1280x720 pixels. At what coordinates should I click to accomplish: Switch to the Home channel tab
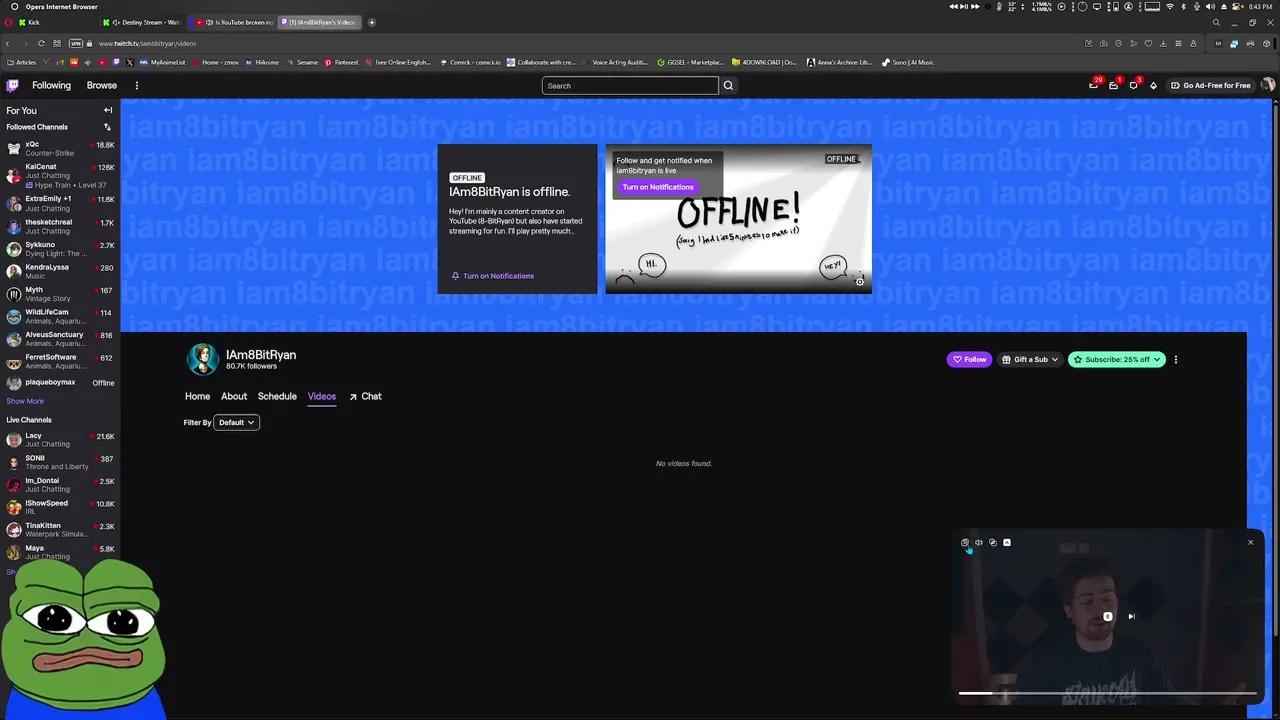coord(197,396)
